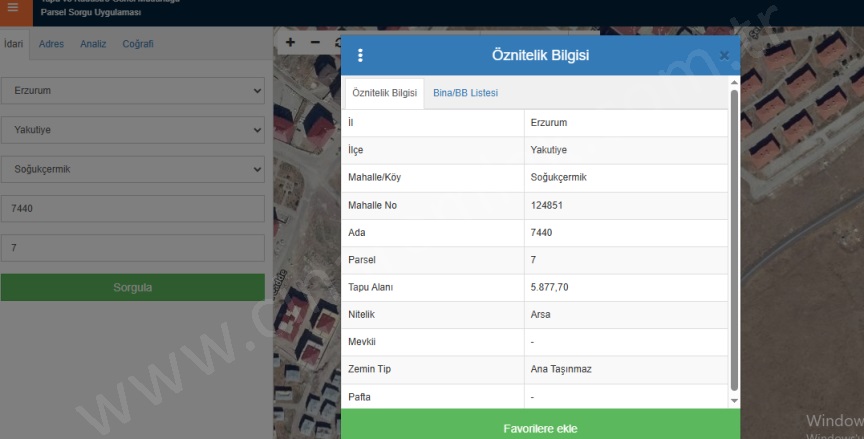Click the Parsel input field containing 7

132,248
